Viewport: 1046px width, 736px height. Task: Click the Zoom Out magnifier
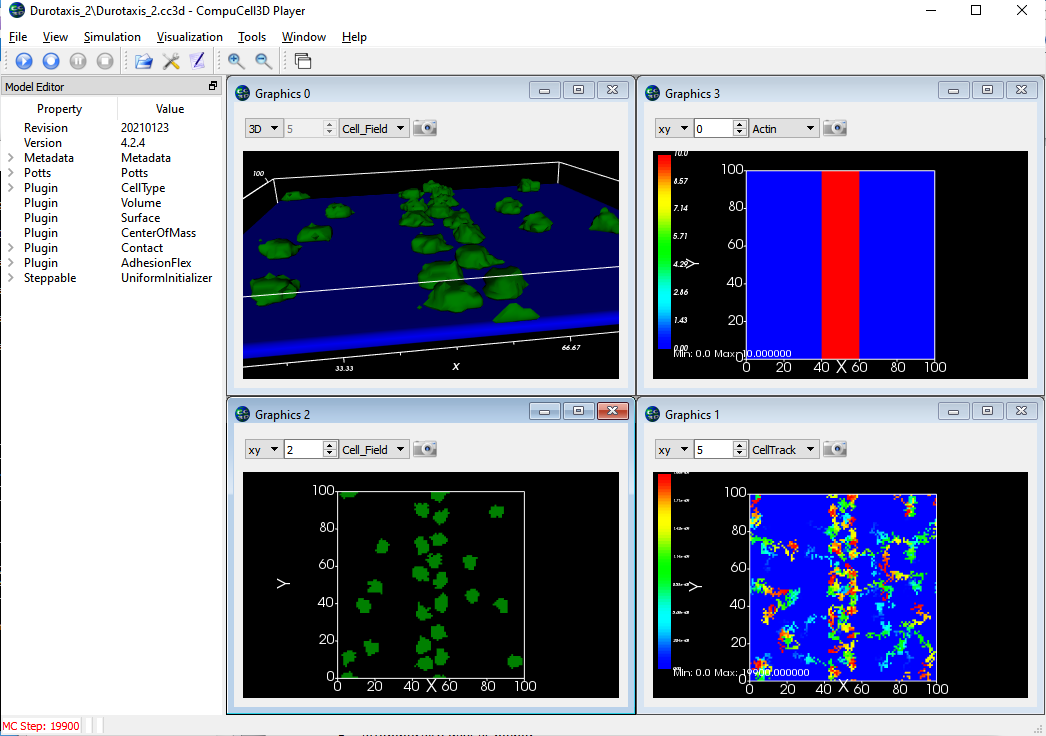pos(263,62)
